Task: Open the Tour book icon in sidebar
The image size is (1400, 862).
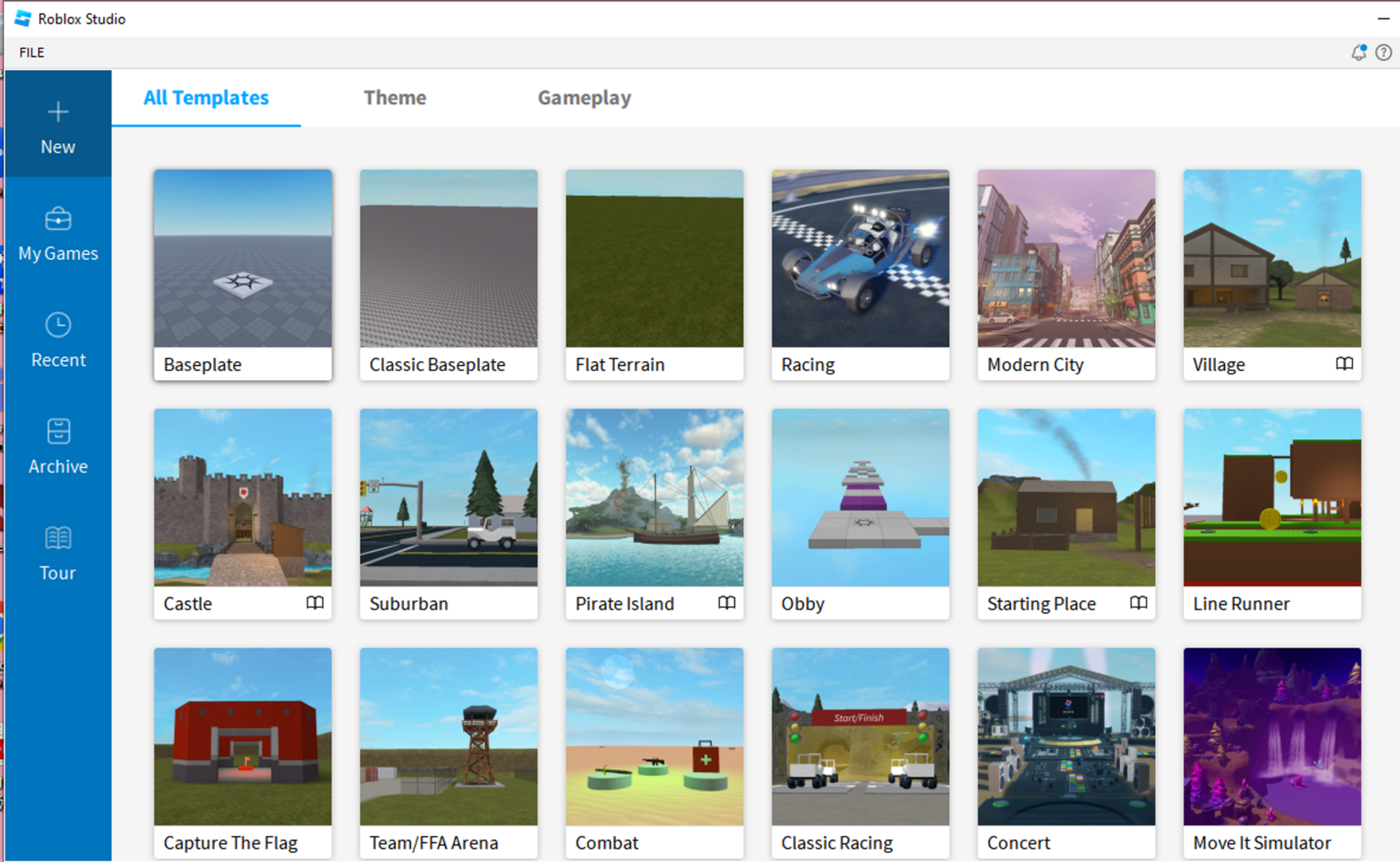Action: pos(57,538)
